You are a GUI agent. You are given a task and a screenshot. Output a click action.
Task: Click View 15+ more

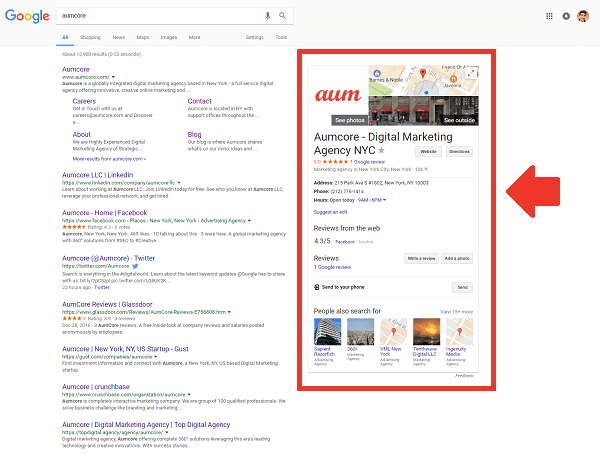coord(457,312)
